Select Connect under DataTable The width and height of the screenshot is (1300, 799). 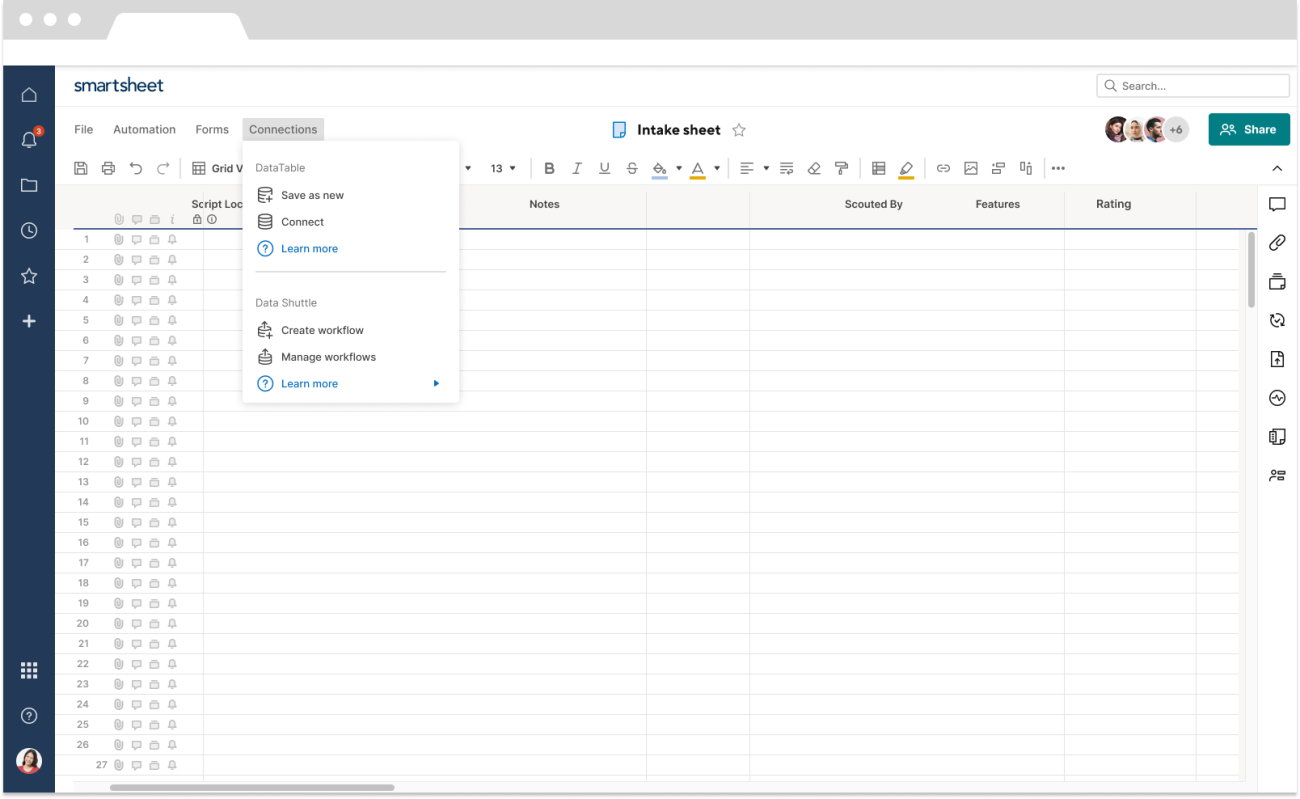coord(302,221)
